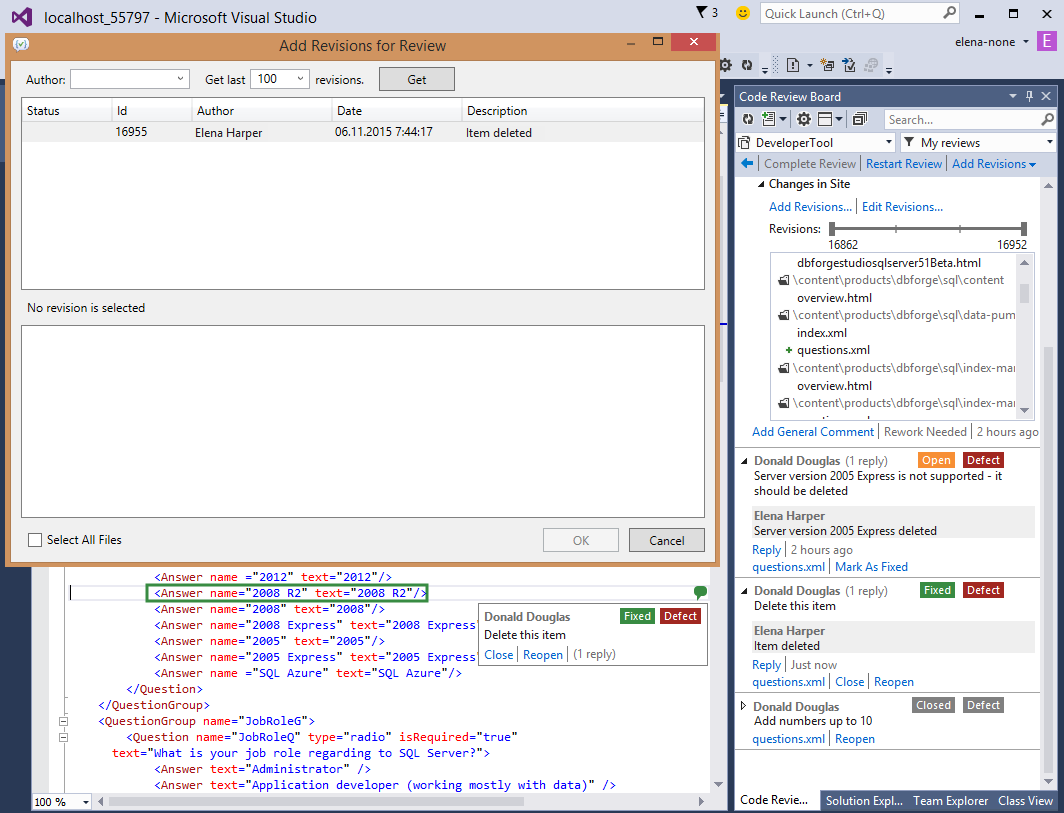Enable the Select All Files checkbox

pyautogui.click(x=36, y=540)
